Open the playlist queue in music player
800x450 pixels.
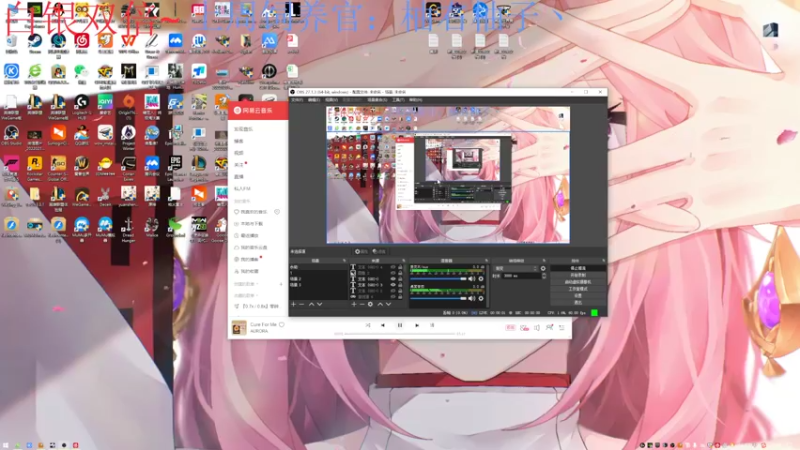[x=562, y=328]
